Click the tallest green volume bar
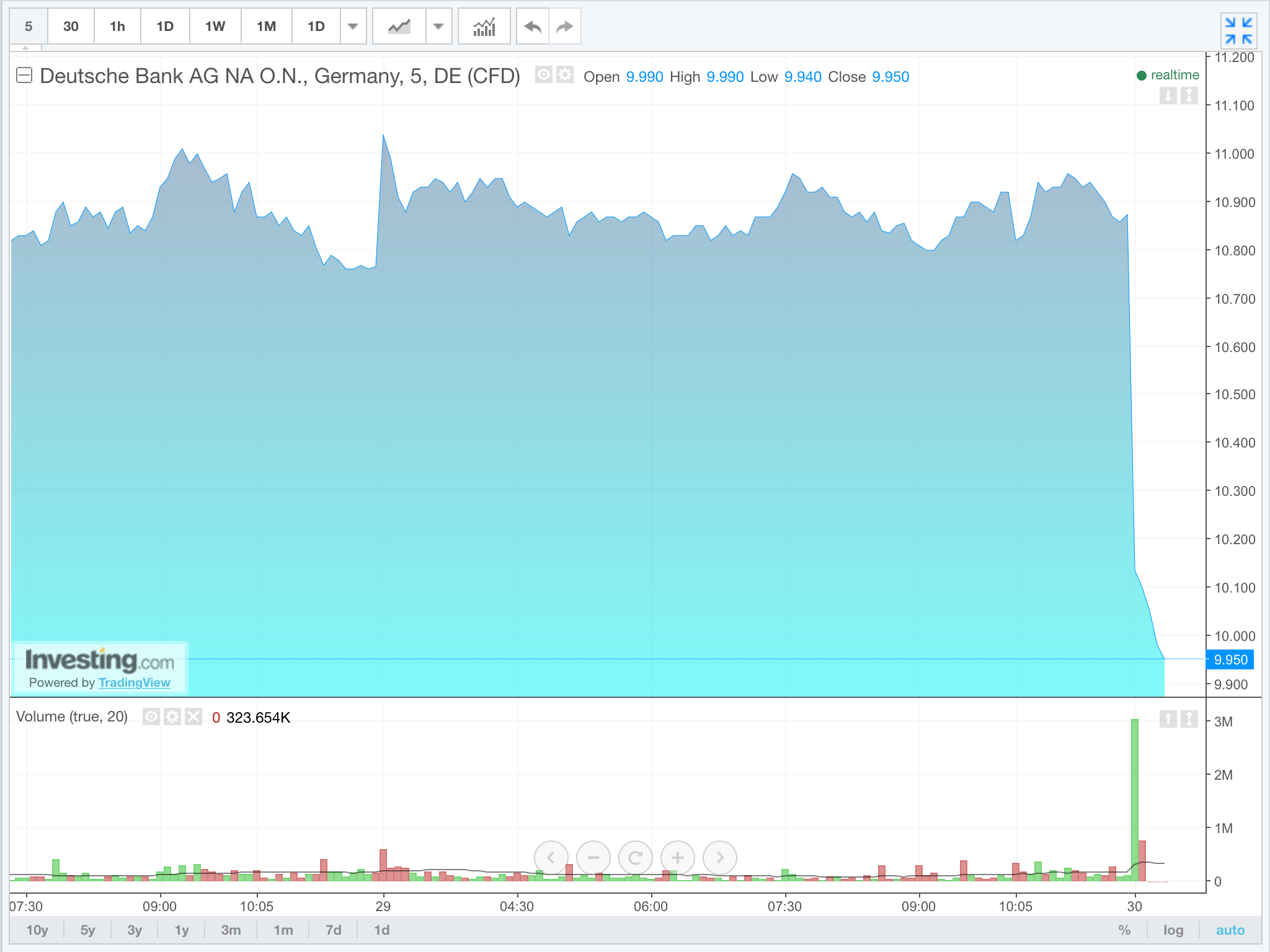 [x=1135, y=800]
